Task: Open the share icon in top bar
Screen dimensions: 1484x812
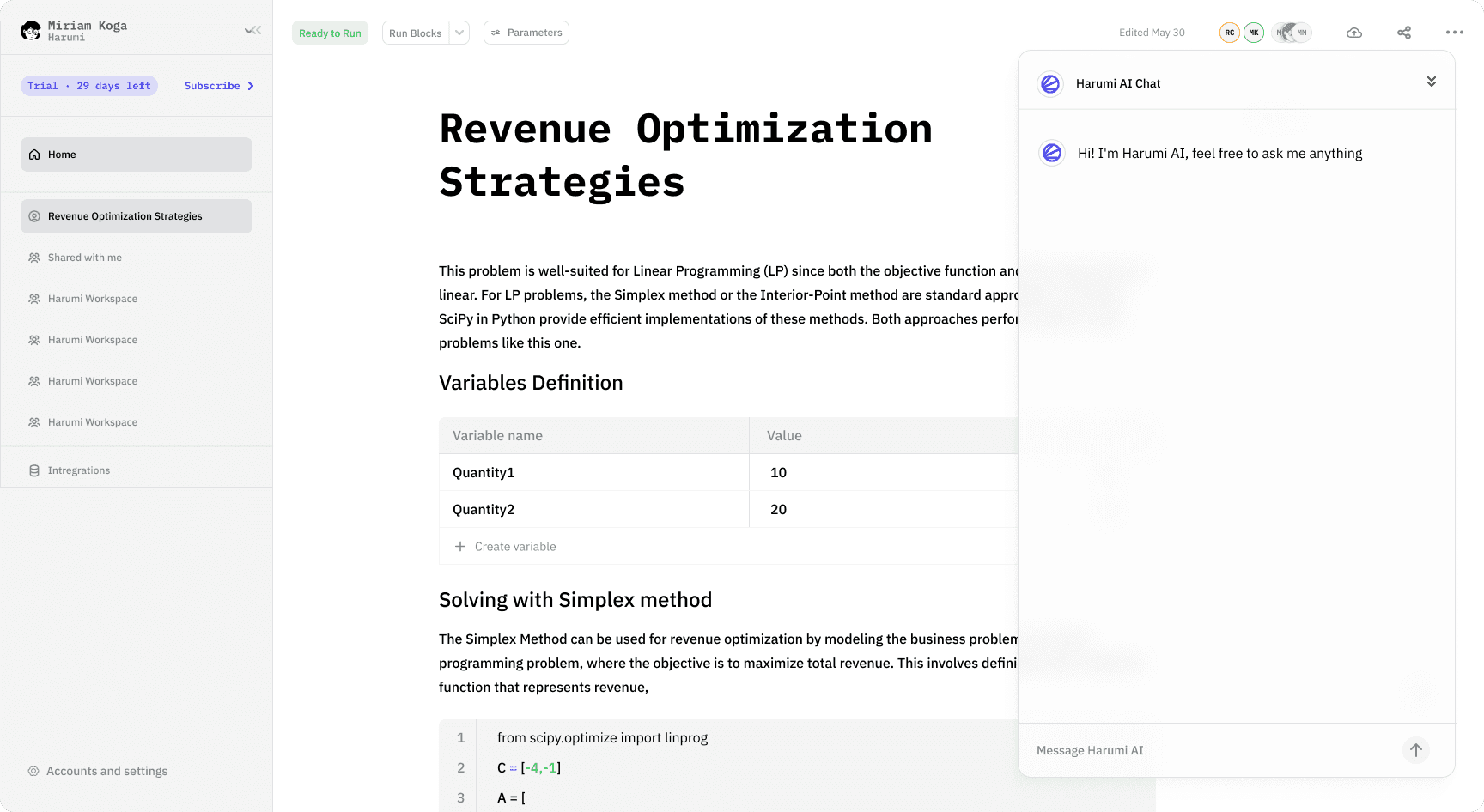Action: click(x=1404, y=33)
